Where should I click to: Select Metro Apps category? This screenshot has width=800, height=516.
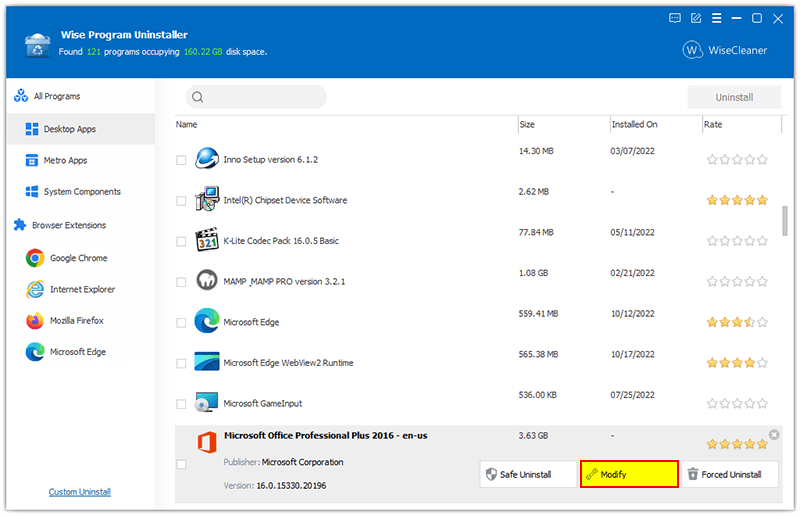(x=65, y=160)
